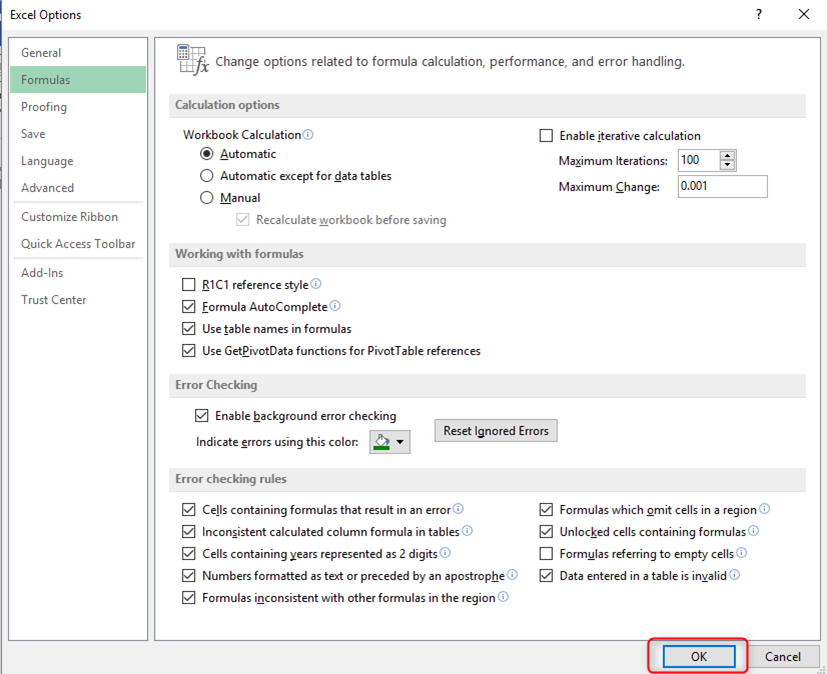Enable Formulas referring to empty cells
Image resolution: width=827 pixels, height=674 pixels.
[x=546, y=554]
